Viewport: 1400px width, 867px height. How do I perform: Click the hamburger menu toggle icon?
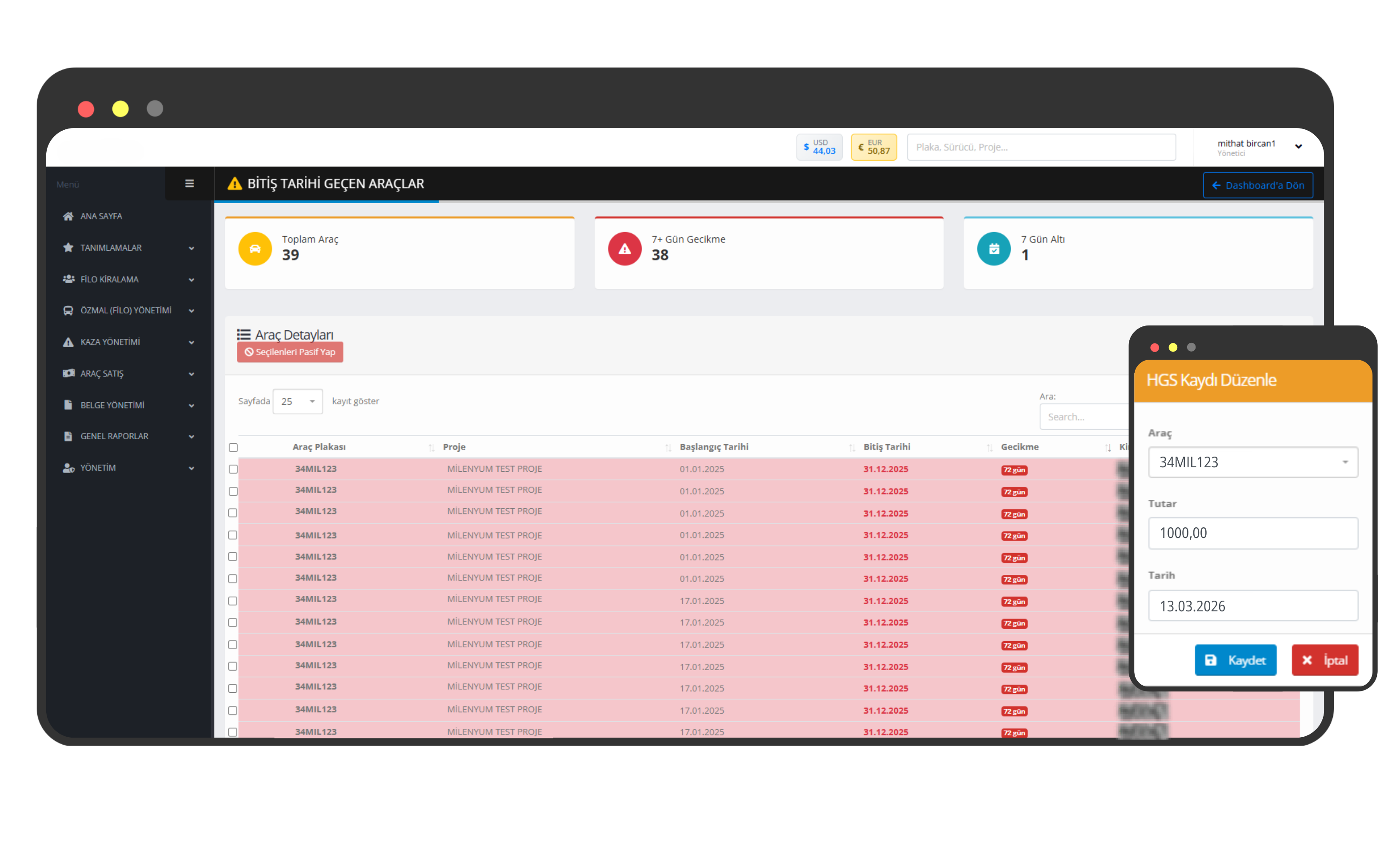pos(189,184)
